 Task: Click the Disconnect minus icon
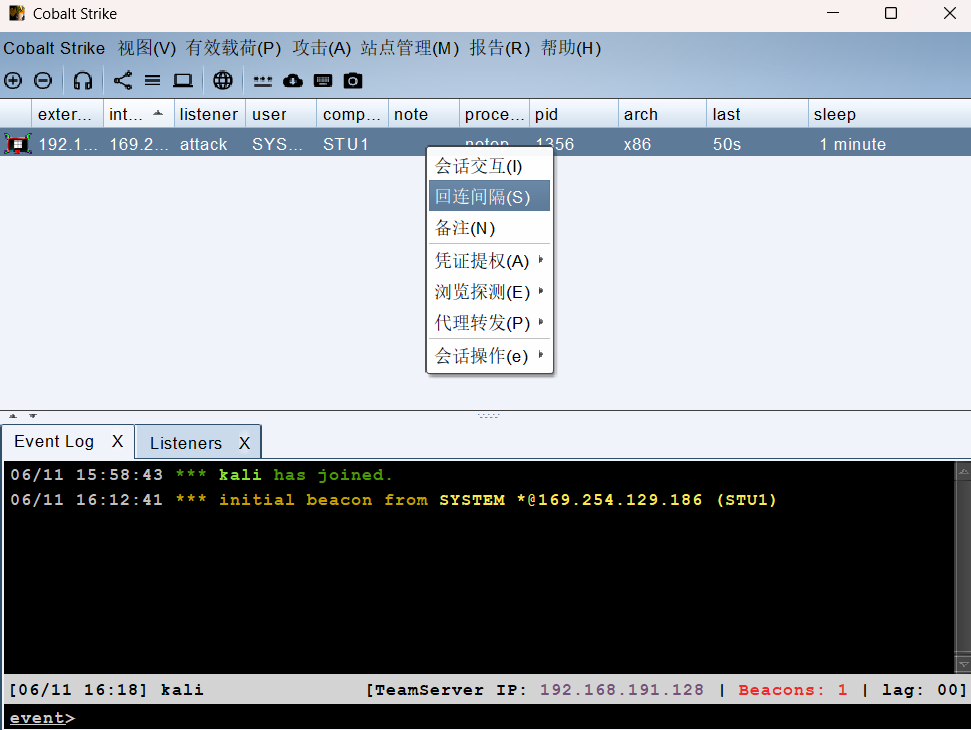point(43,80)
